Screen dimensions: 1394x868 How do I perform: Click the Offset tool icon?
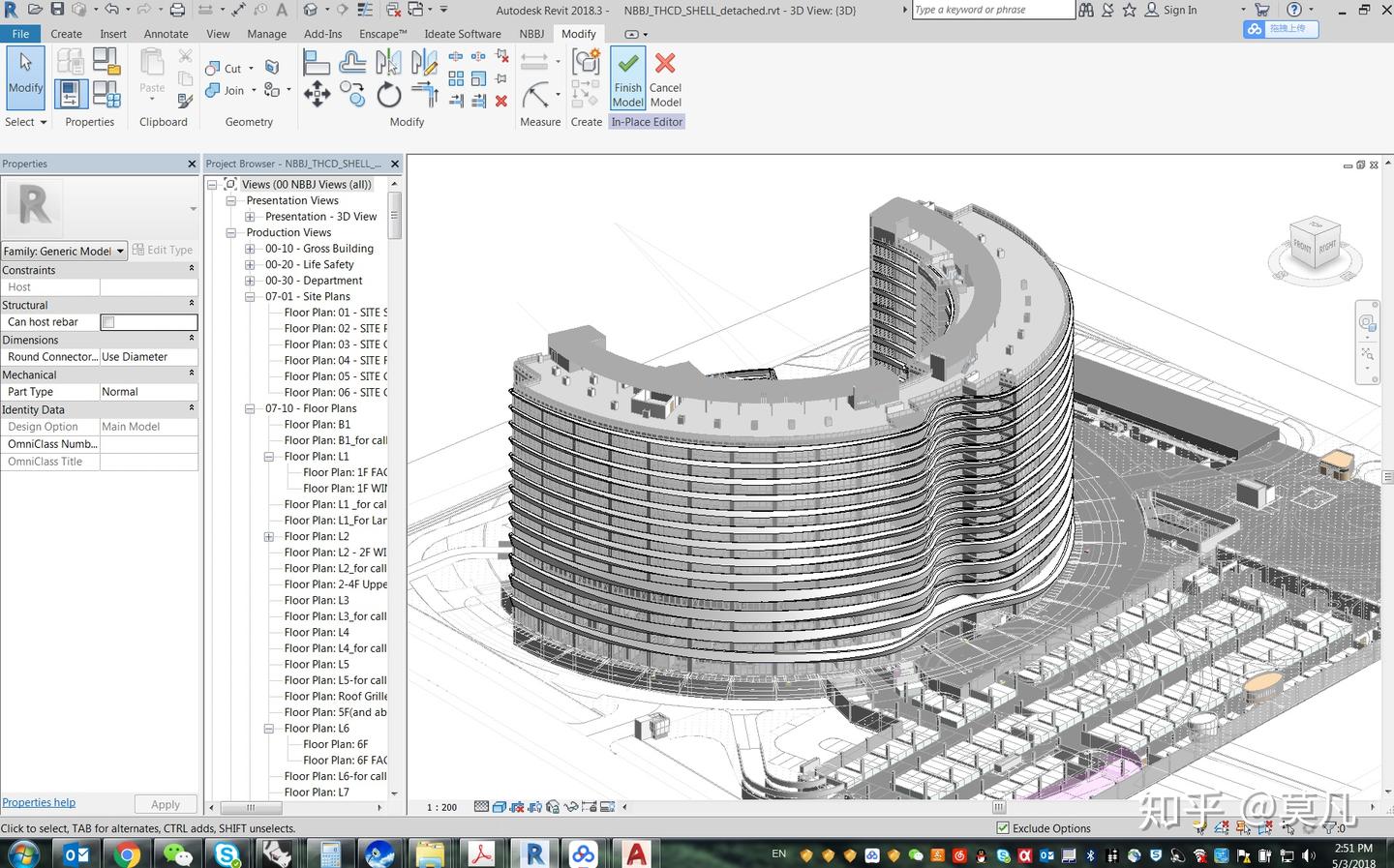point(352,64)
